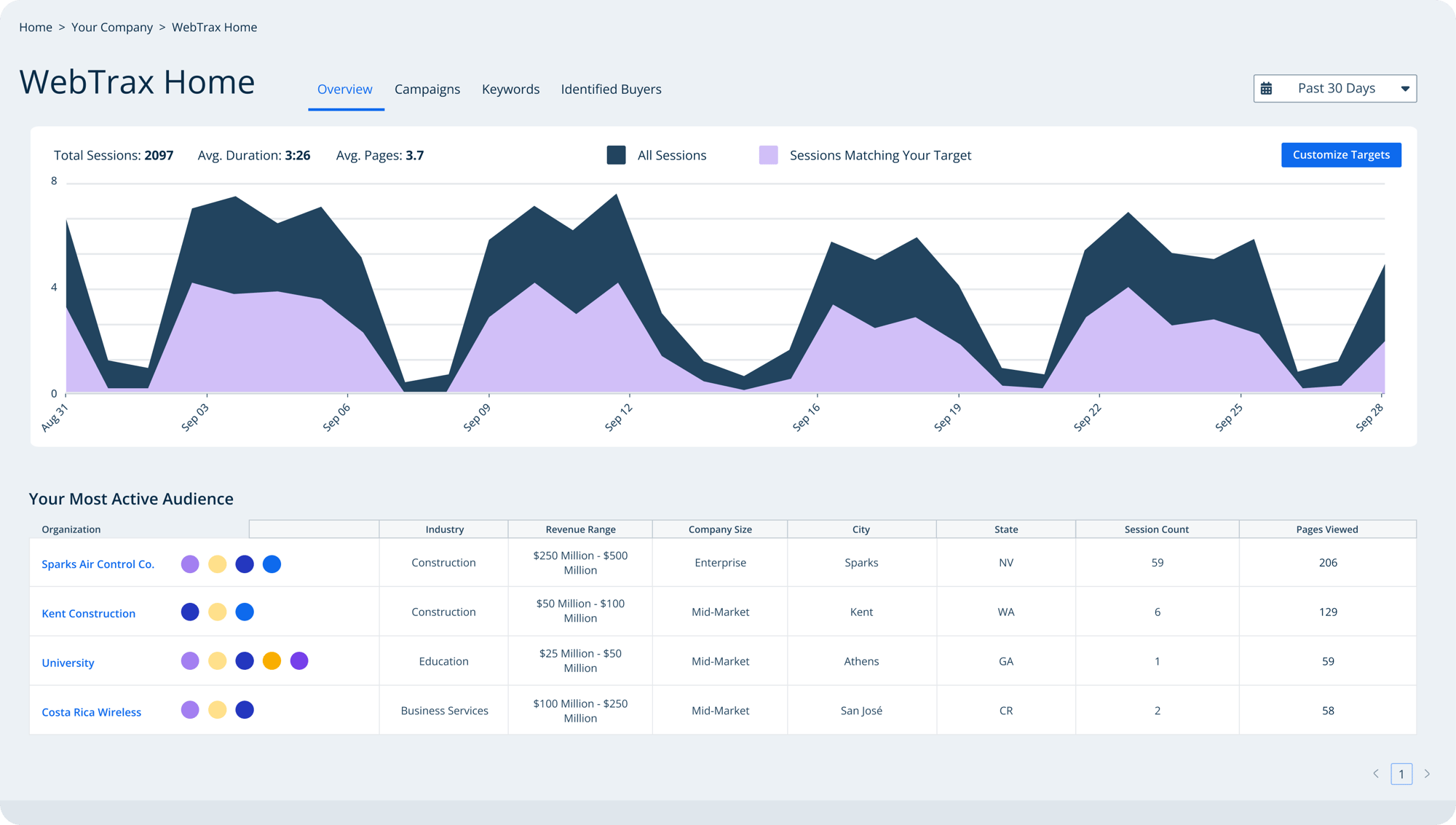1456x825 pixels.
Task: Click the light purple dot for Sparks Air Control
Action: [190, 564]
